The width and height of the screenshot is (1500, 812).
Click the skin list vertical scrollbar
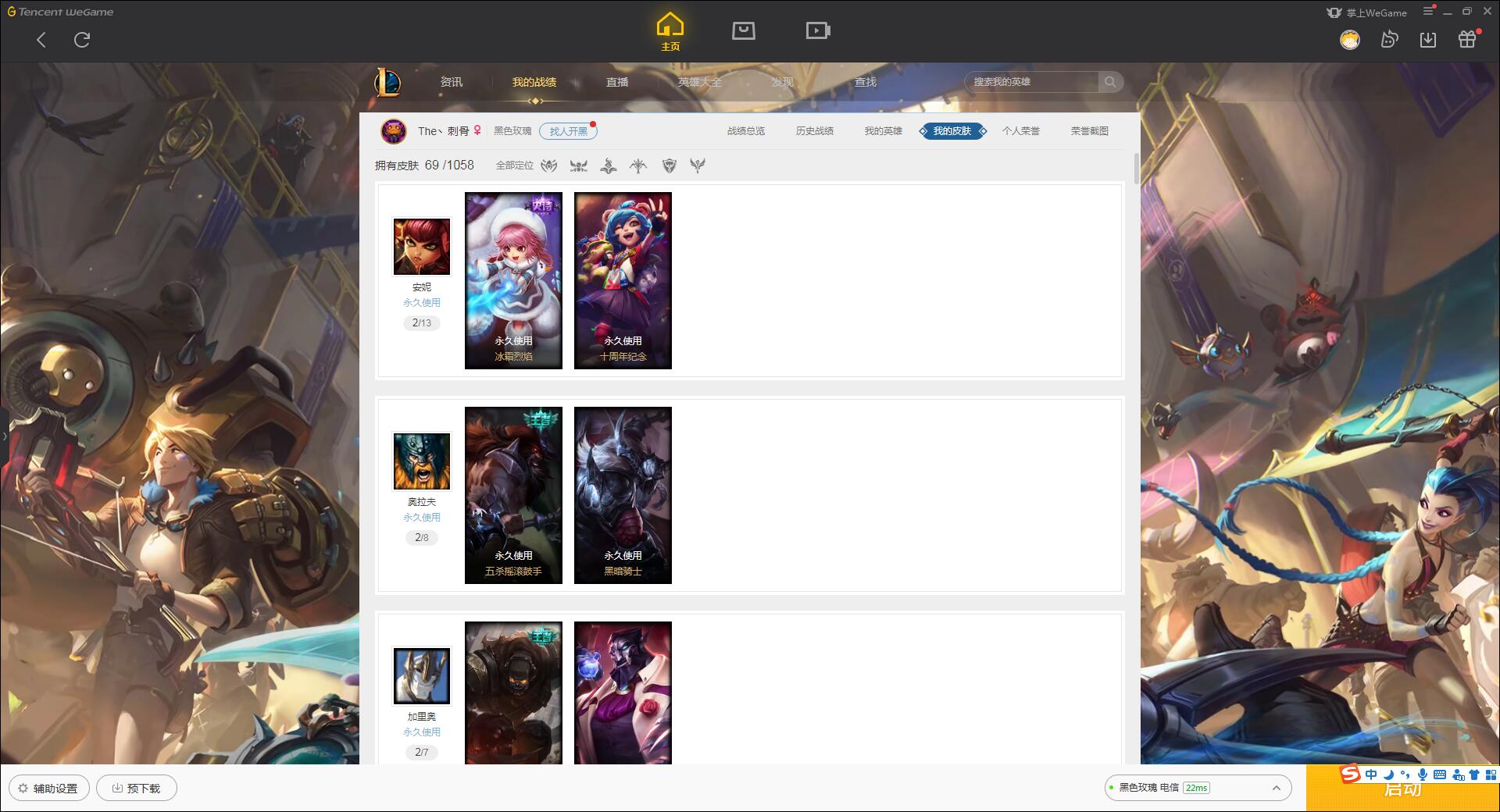pos(1136,168)
